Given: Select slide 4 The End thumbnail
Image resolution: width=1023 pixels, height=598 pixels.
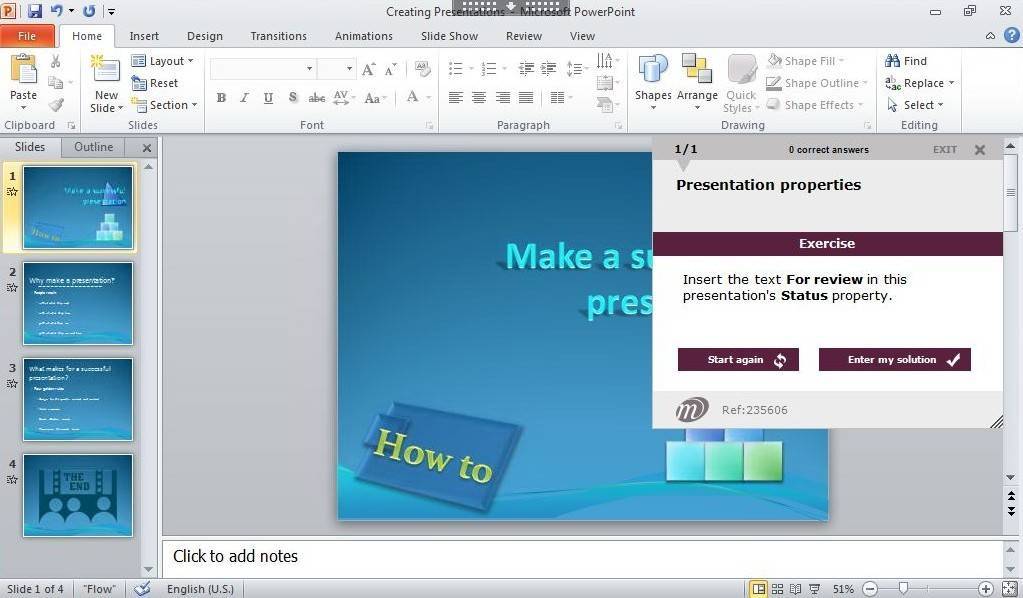Looking at the screenshot, I should point(78,495).
